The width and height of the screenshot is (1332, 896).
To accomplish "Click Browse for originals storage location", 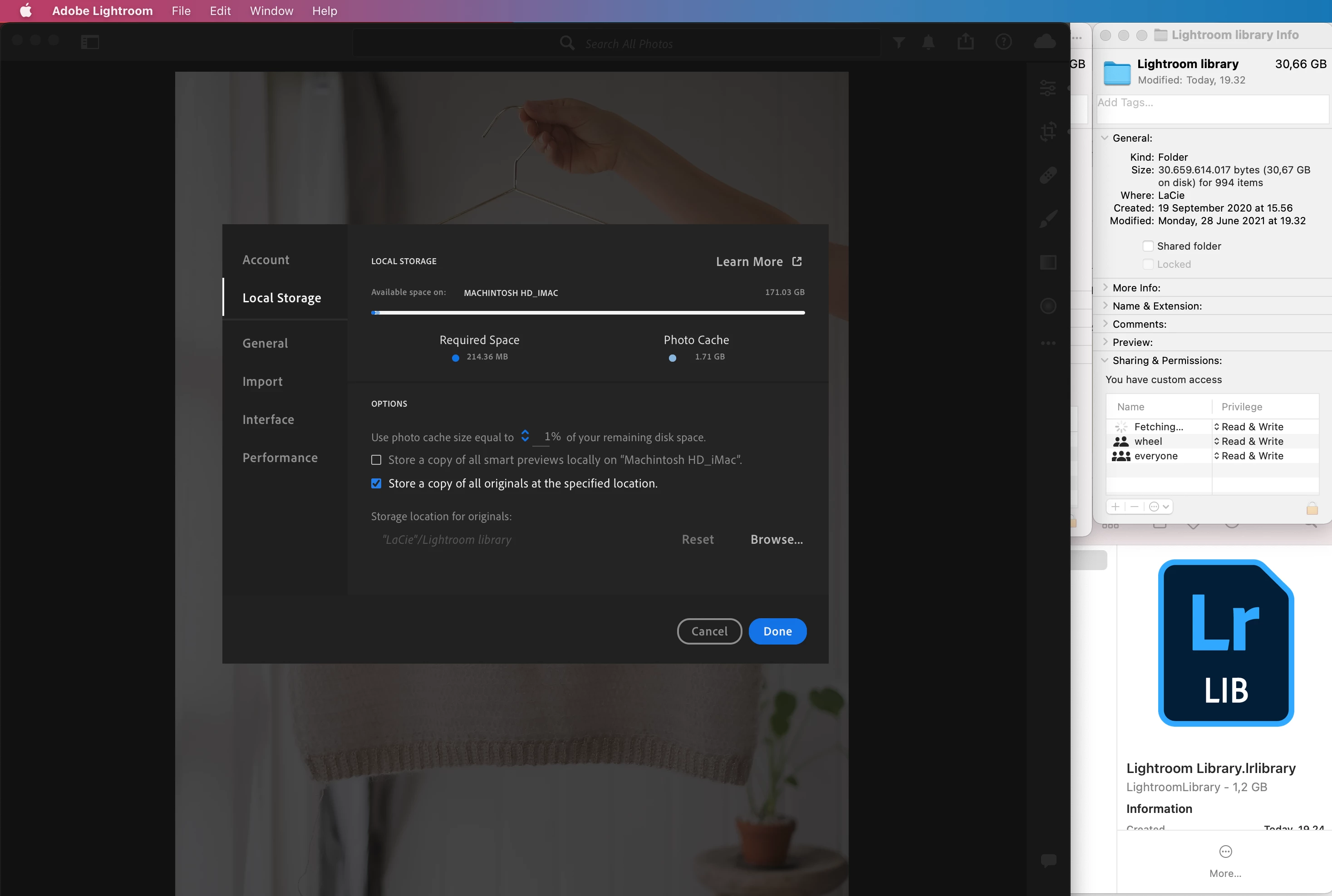I will pyautogui.click(x=776, y=539).
